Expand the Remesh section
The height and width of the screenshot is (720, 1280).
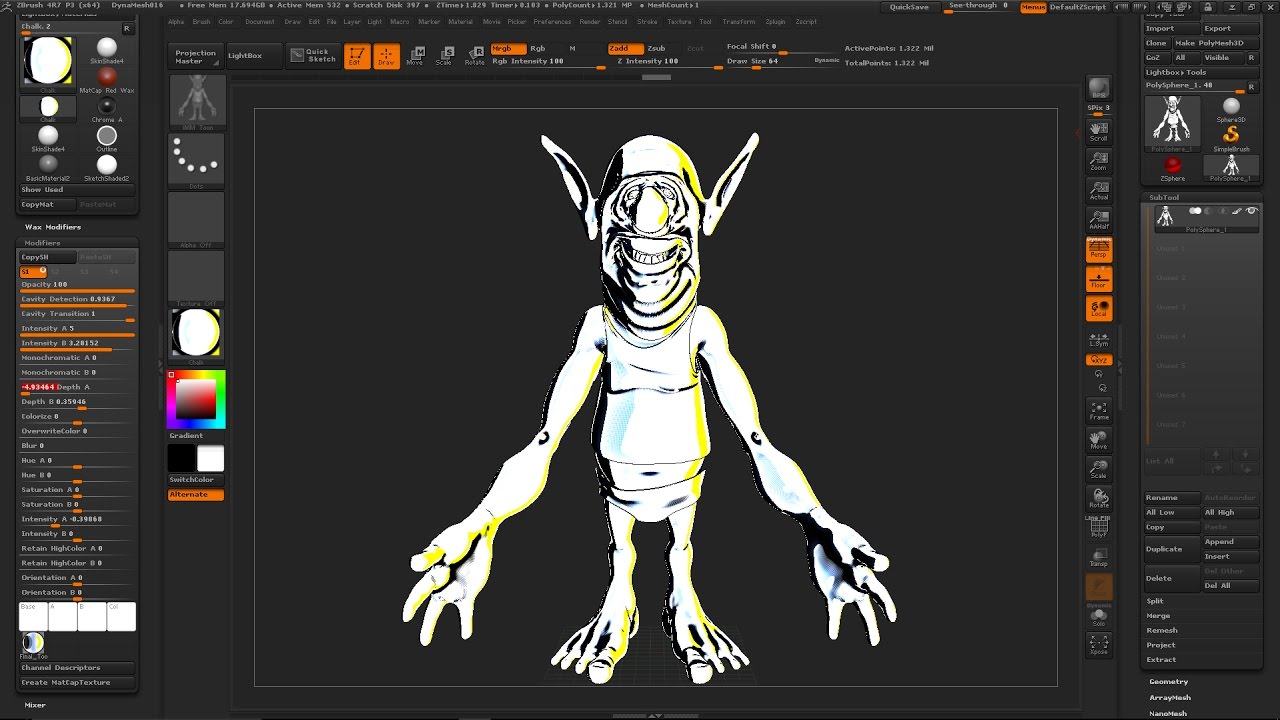point(1161,630)
